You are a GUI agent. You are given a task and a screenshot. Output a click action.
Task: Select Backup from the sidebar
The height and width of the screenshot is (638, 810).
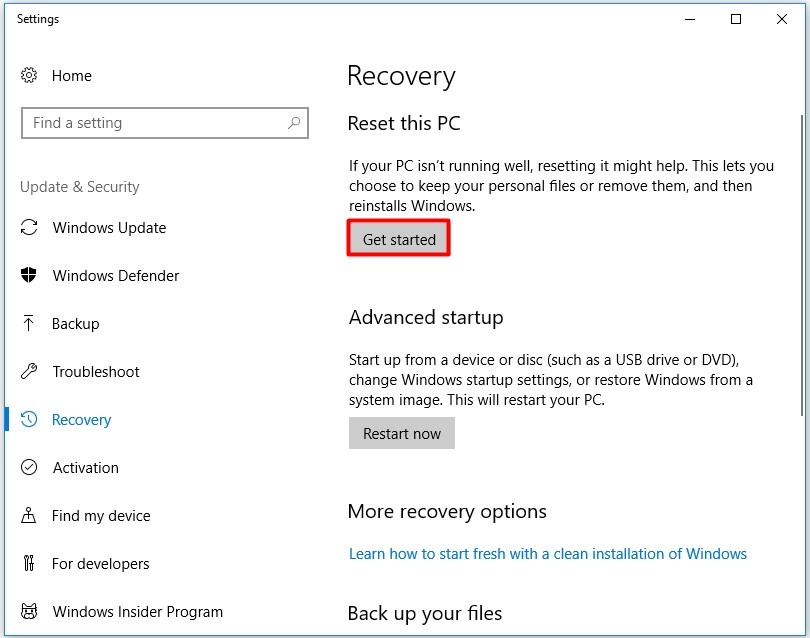point(75,324)
